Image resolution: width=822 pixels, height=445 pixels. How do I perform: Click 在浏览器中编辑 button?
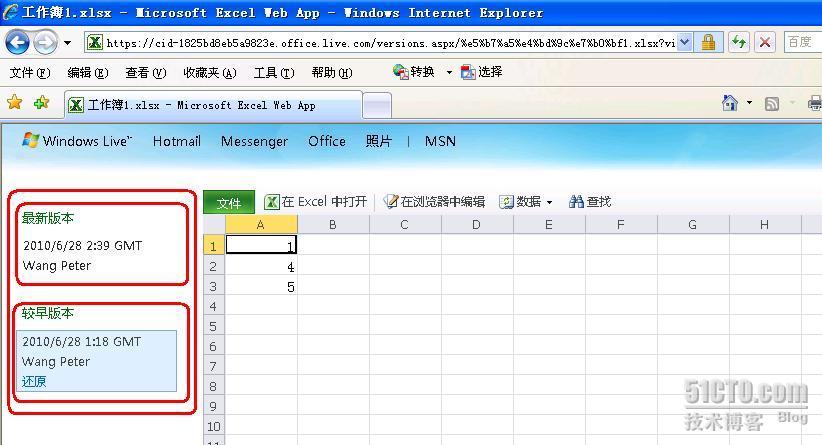(x=434, y=202)
